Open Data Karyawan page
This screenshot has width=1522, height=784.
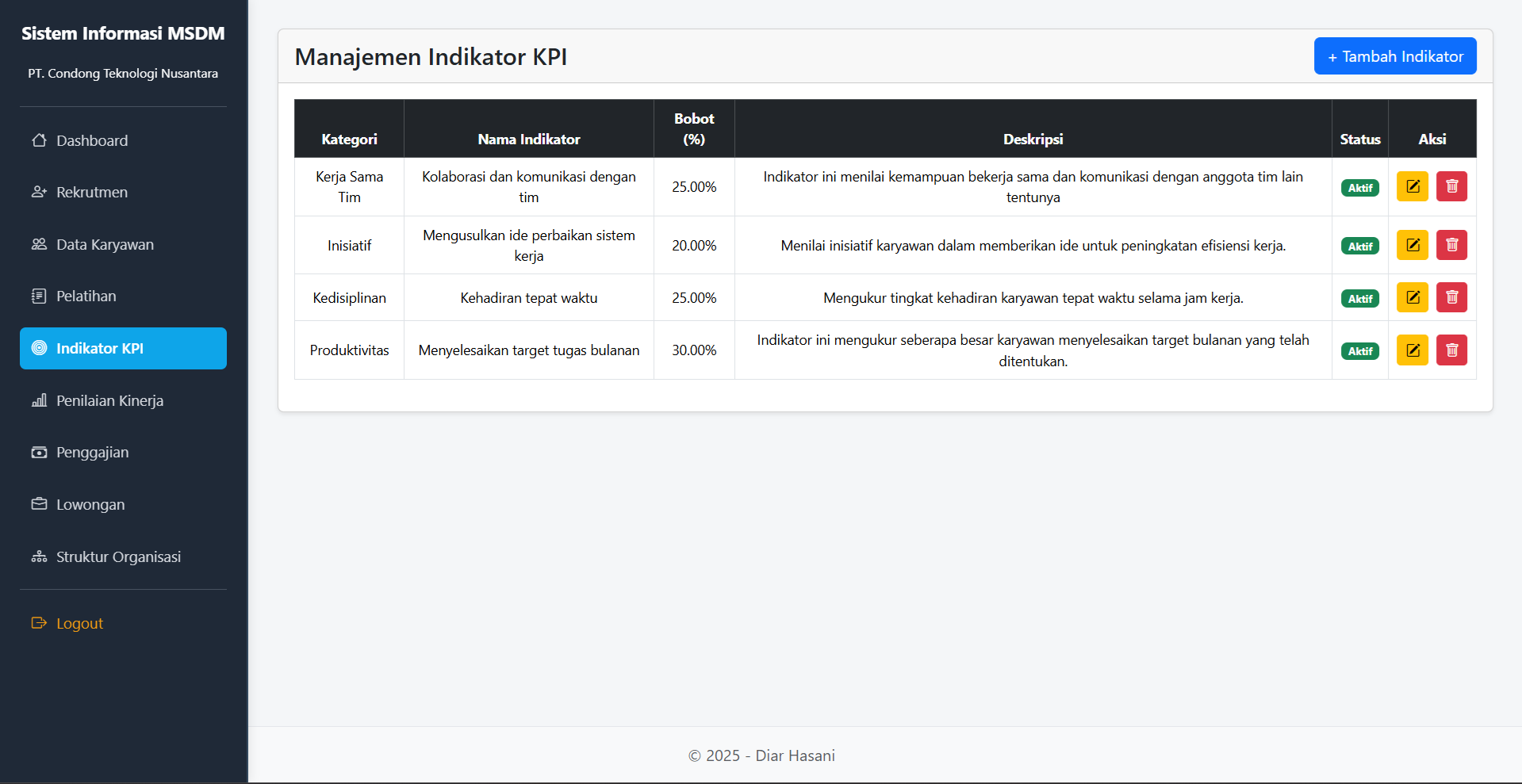click(105, 245)
